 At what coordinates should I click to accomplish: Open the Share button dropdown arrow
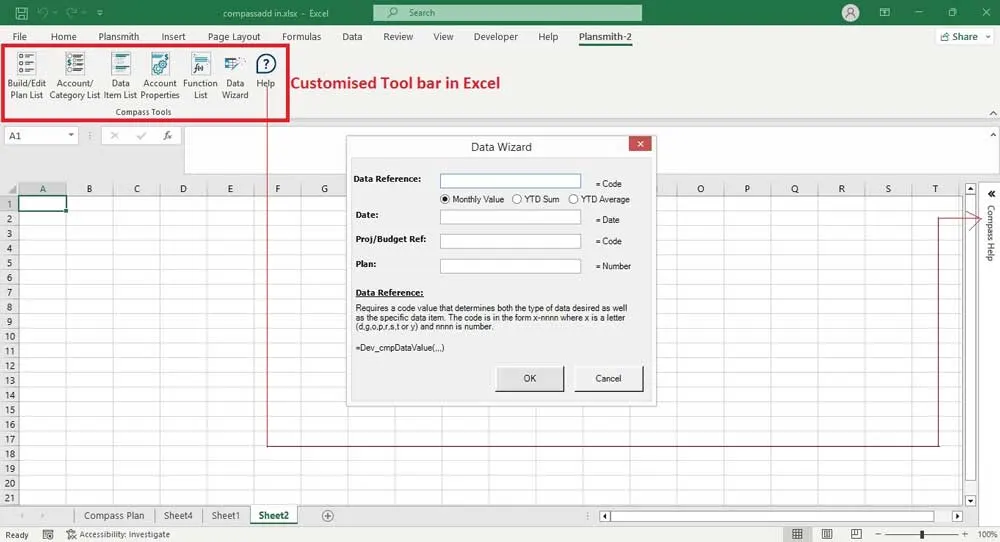click(x=988, y=37)
